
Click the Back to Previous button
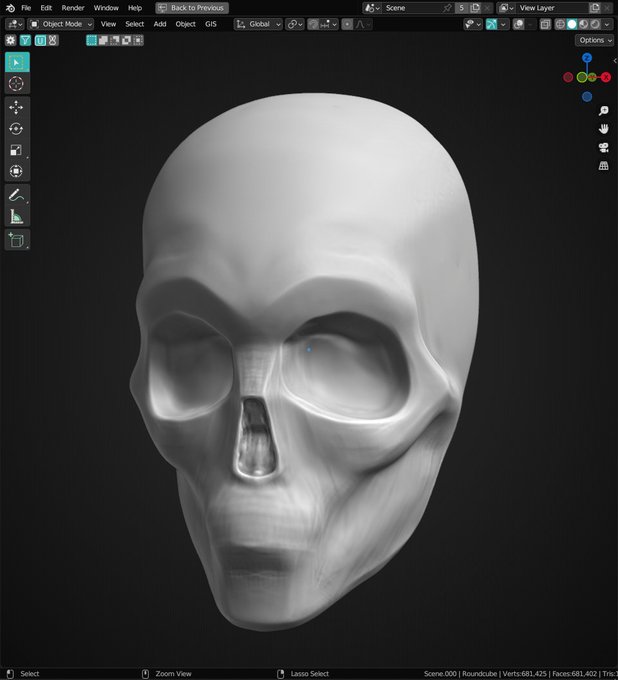point(192,8)
